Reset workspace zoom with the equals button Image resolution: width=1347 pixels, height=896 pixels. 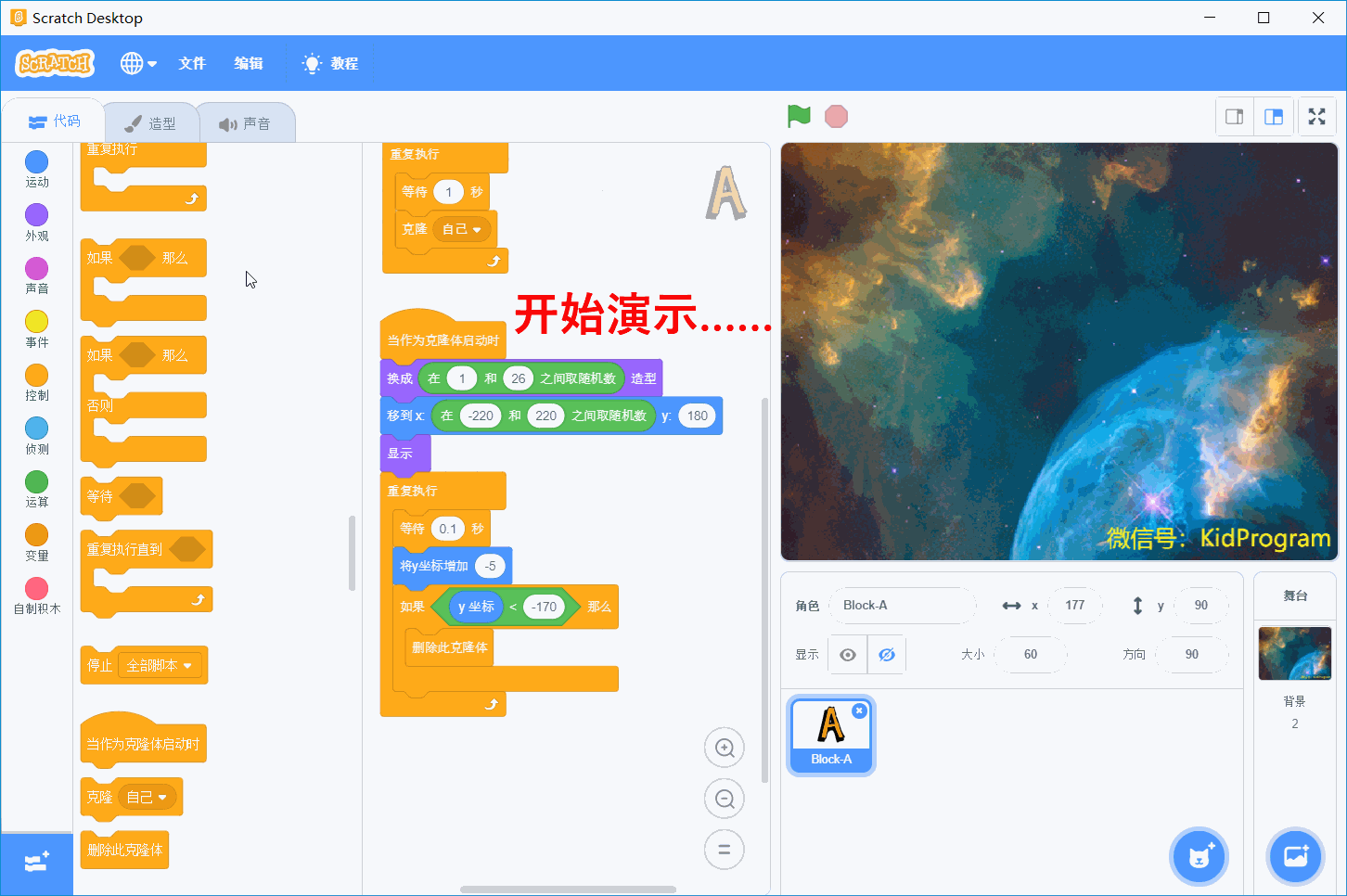(x=725, y=850)
